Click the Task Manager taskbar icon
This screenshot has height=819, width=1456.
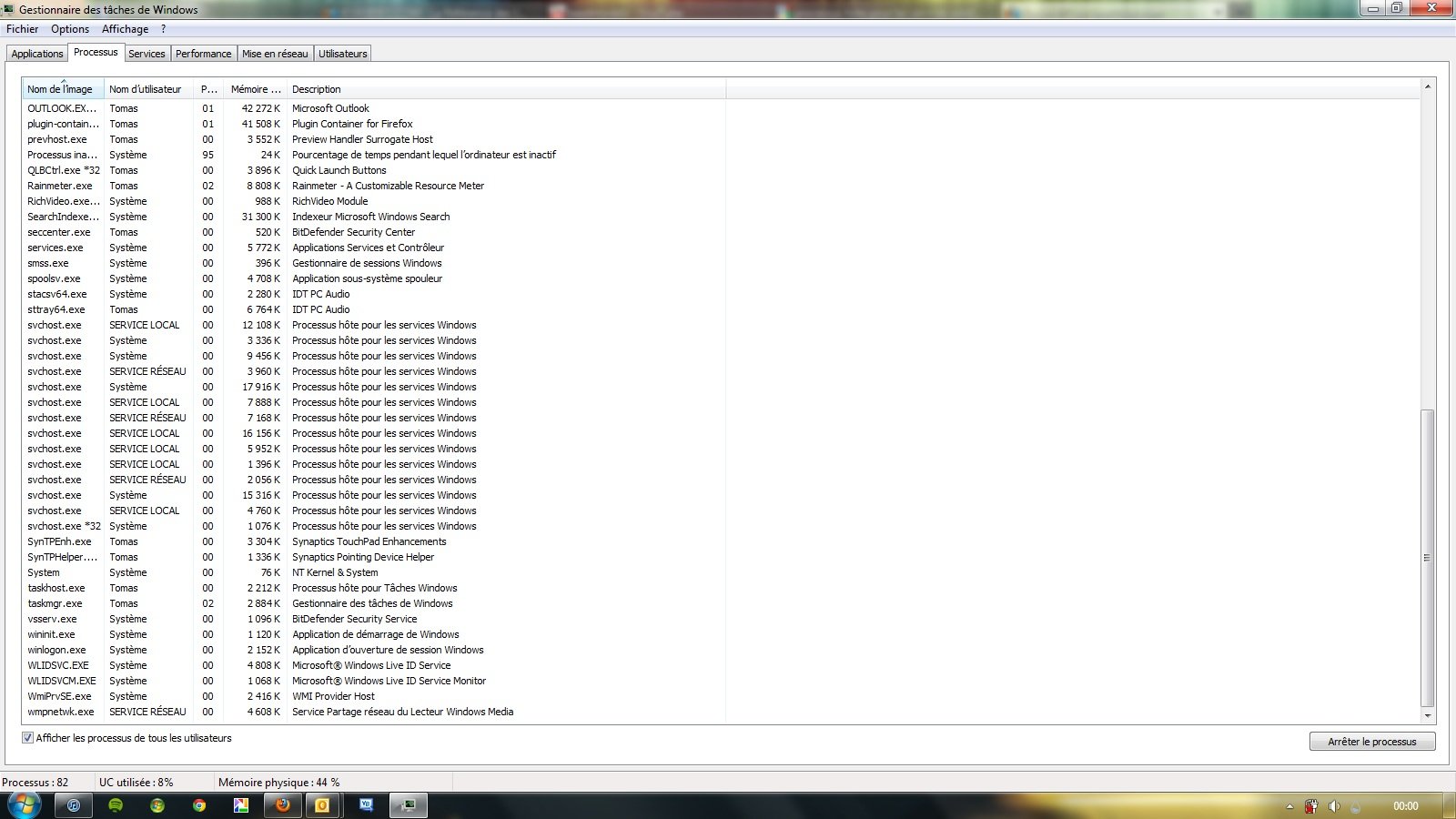coord(409,805)
